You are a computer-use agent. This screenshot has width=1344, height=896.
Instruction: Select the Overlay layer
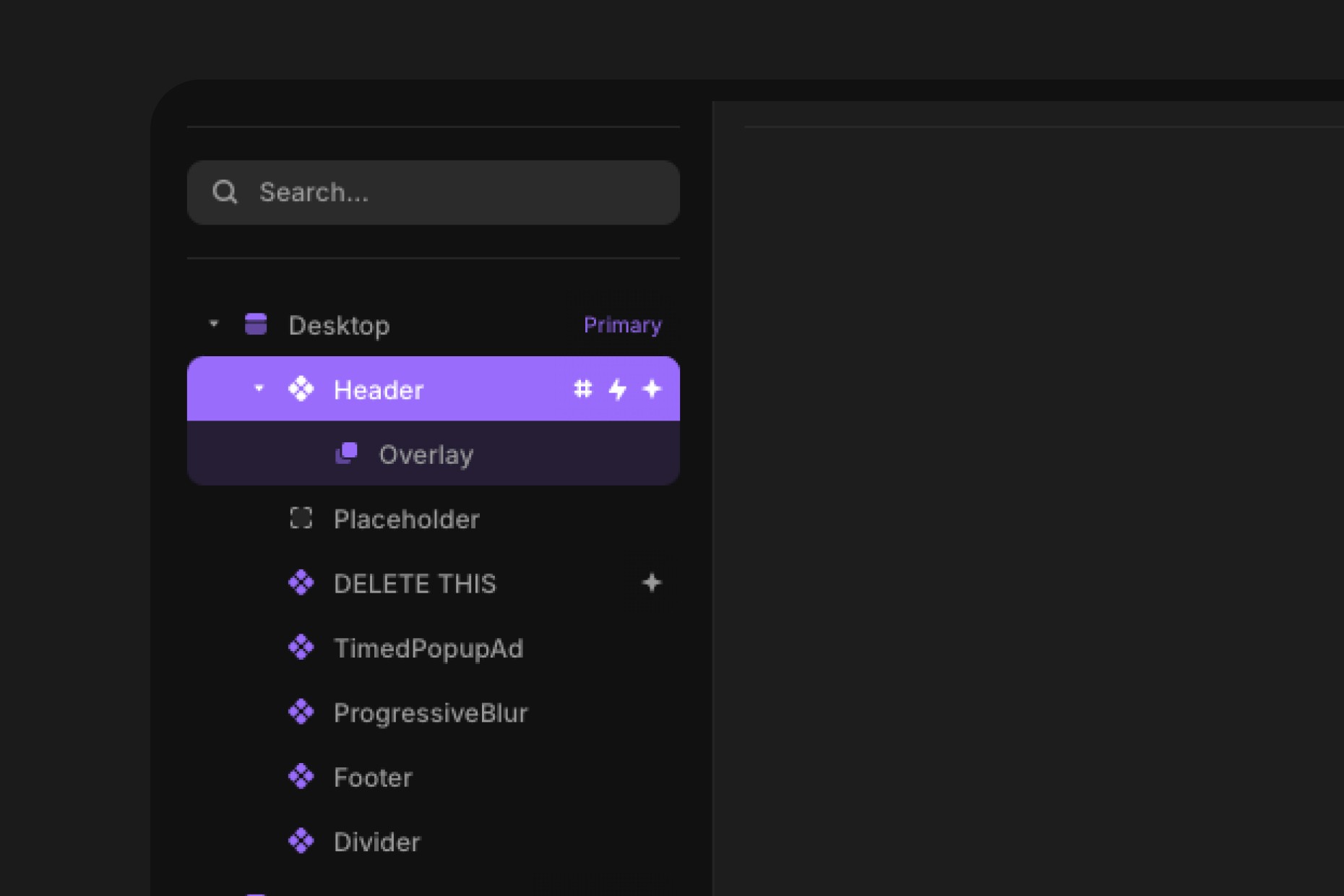pos(426,454)
